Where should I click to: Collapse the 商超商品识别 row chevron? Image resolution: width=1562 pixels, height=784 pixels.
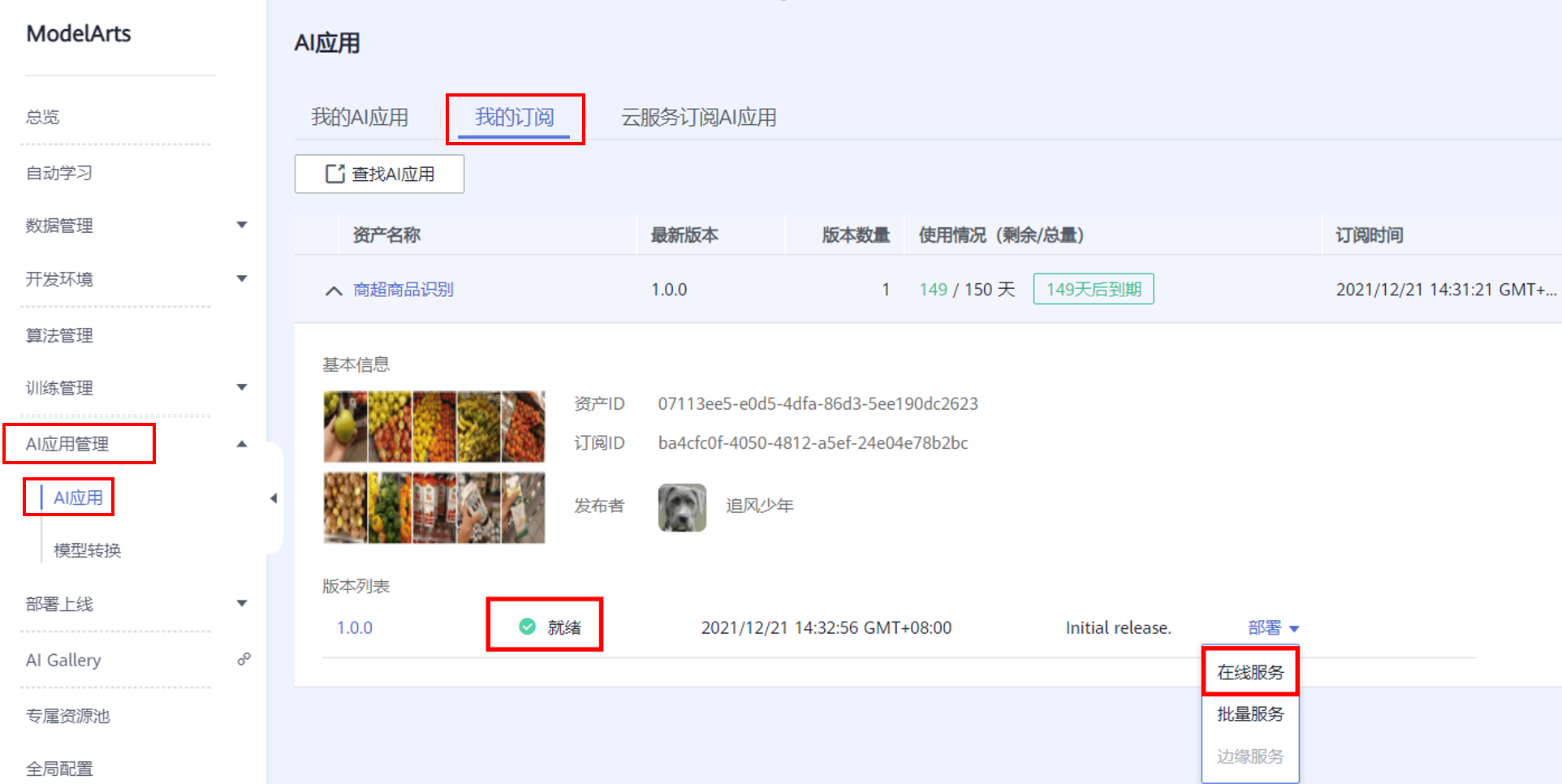pyautogui.click(x=333, y=290)
